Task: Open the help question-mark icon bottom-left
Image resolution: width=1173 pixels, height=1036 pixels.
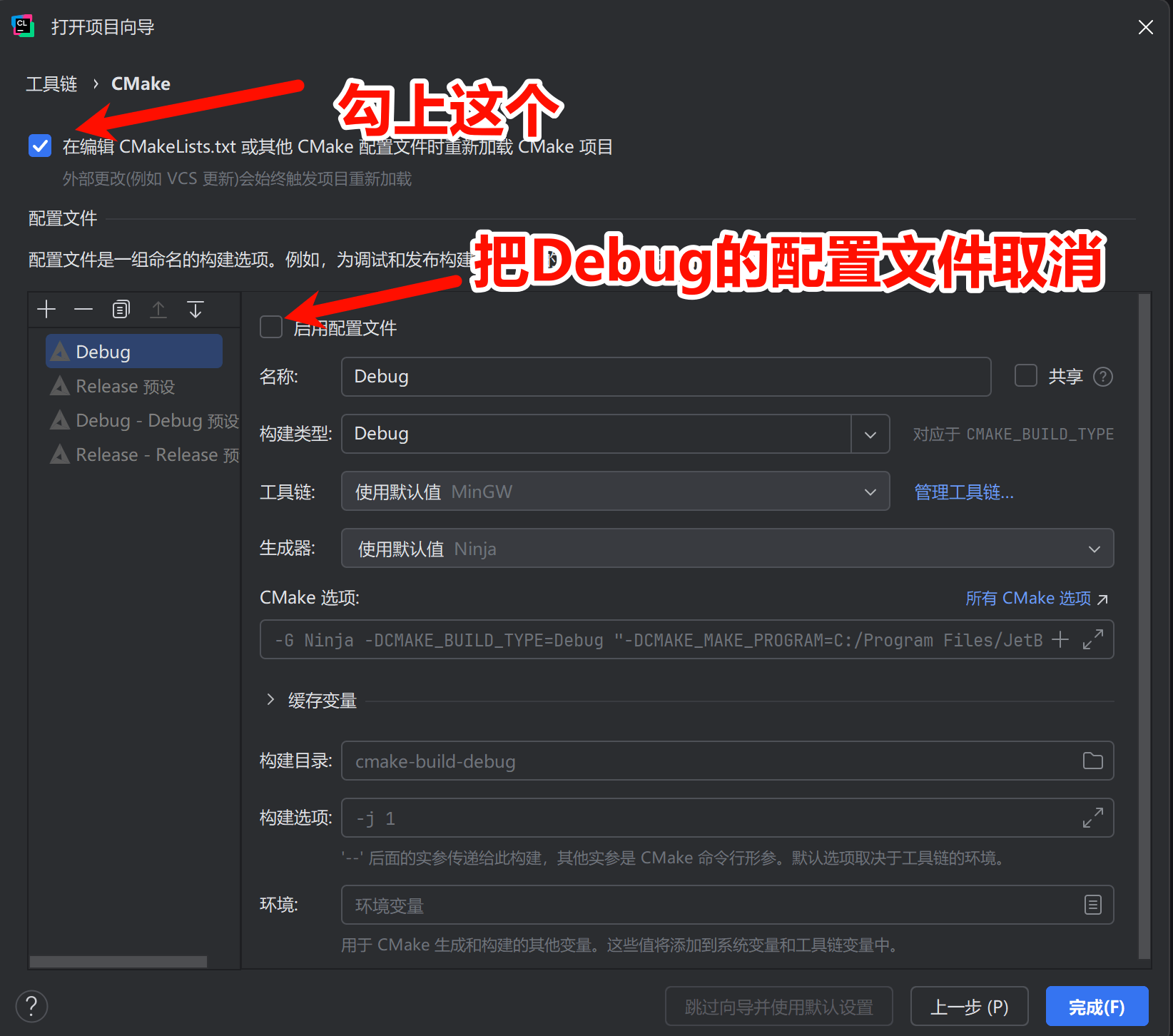Action: (x=31, y=1005)
